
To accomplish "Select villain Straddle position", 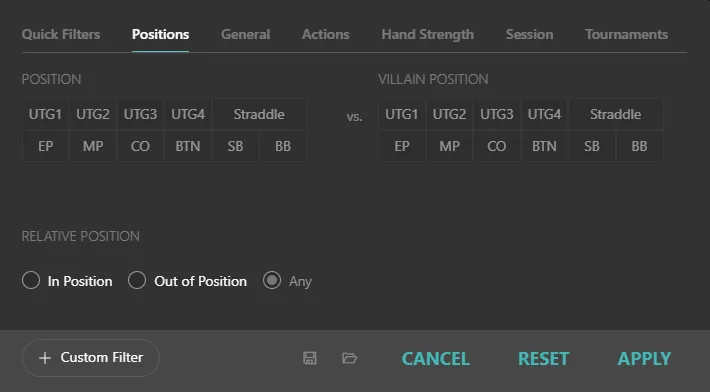I will pyautogui.click(x=615, y=114).
